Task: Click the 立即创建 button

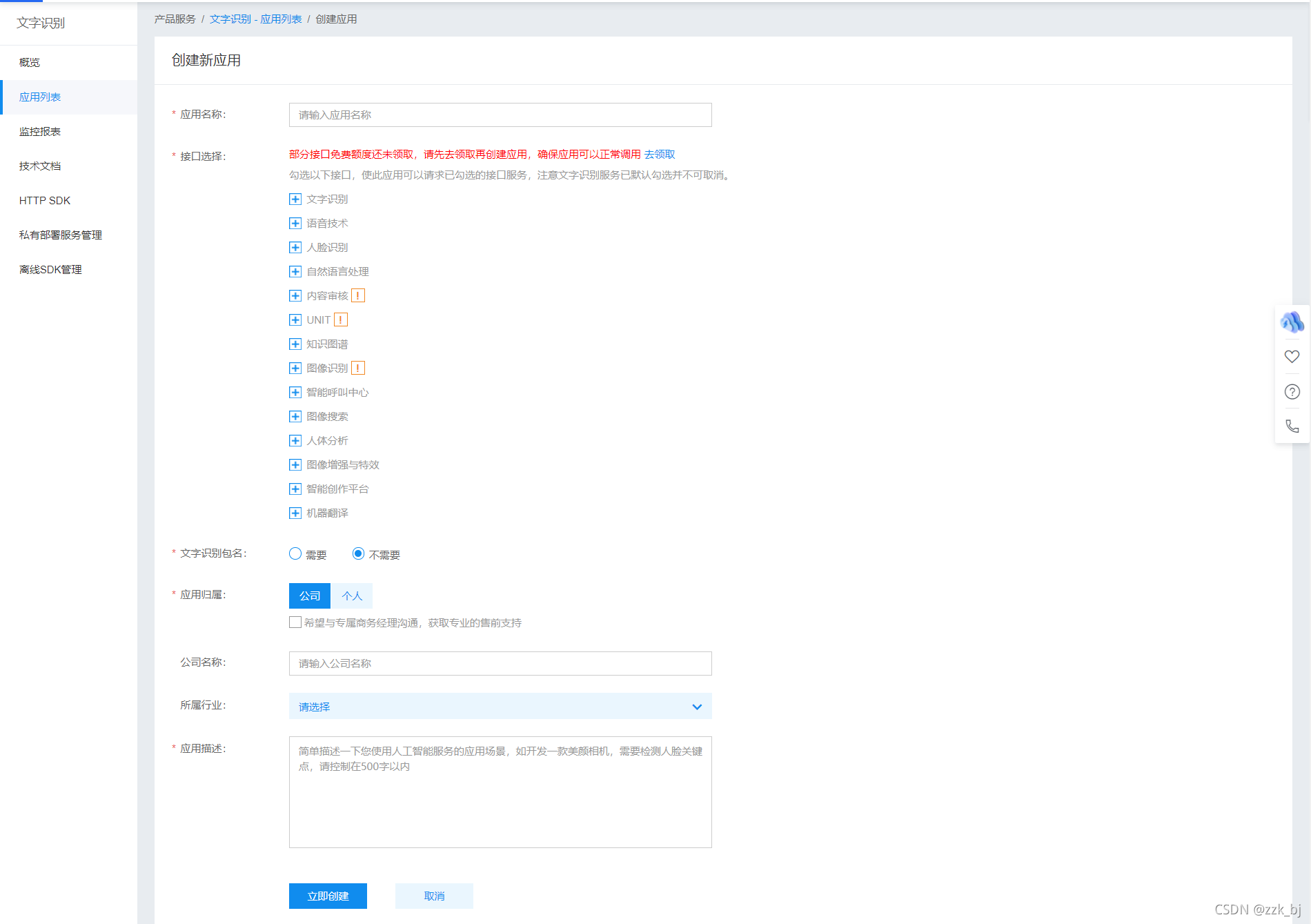Action: (328, 896)
